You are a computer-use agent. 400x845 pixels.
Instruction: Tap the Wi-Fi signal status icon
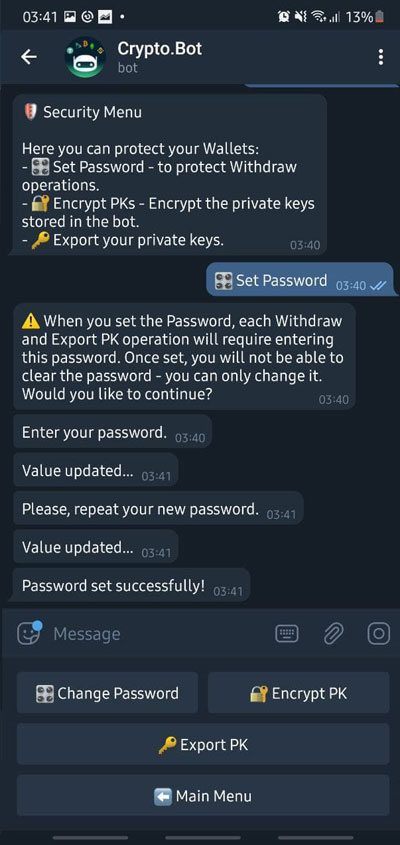pyautogui.click(x=318, y=17)
